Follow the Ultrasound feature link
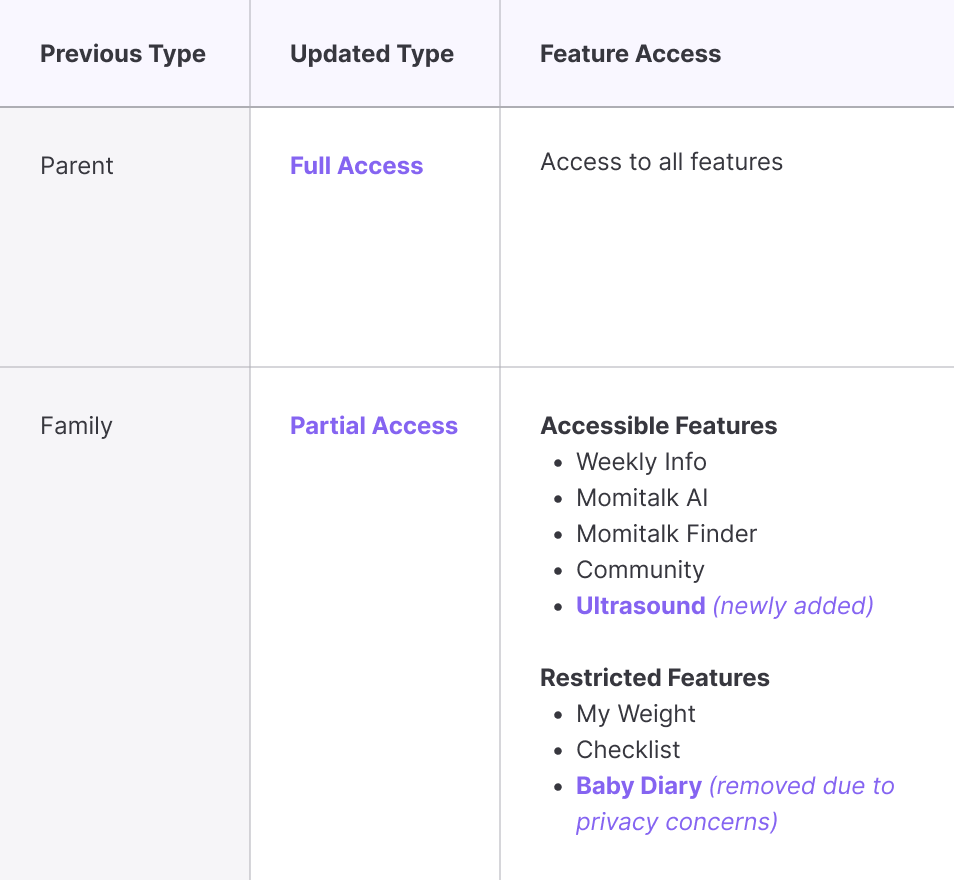Image resolution: width=954 pixels, height=880 pixels. [640, 606]
